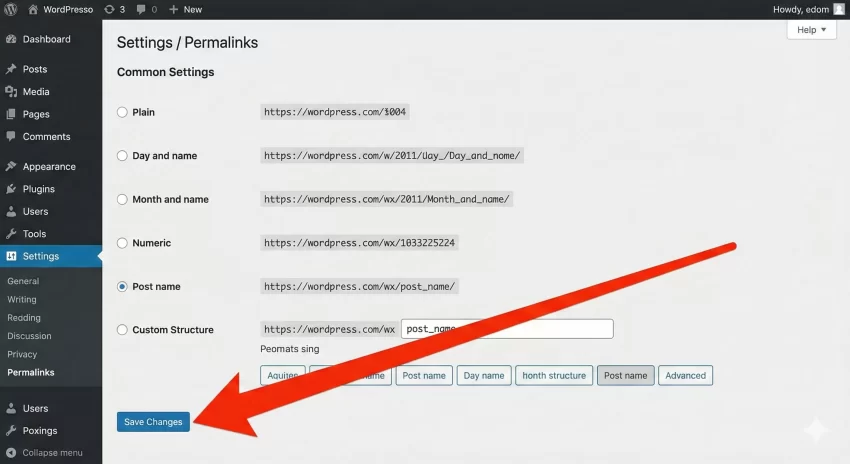Open the Poxings menu item
The width and height of the screenshot is (850, 464).
click(x=40, y=430)
